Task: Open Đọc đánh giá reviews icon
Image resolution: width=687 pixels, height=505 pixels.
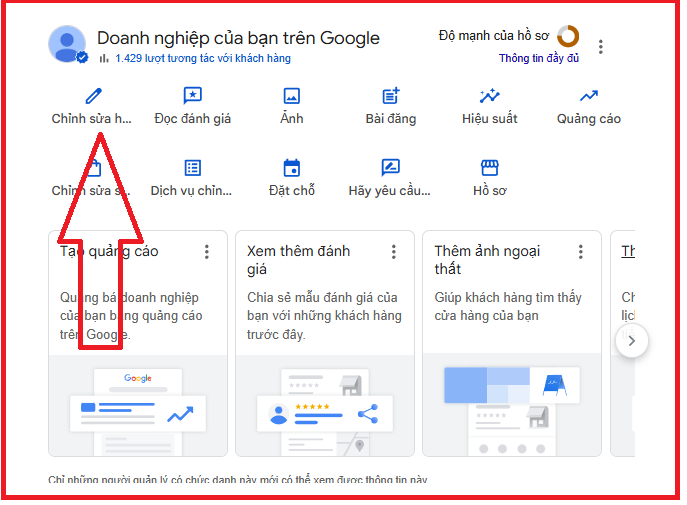Action: coord(192,97)
